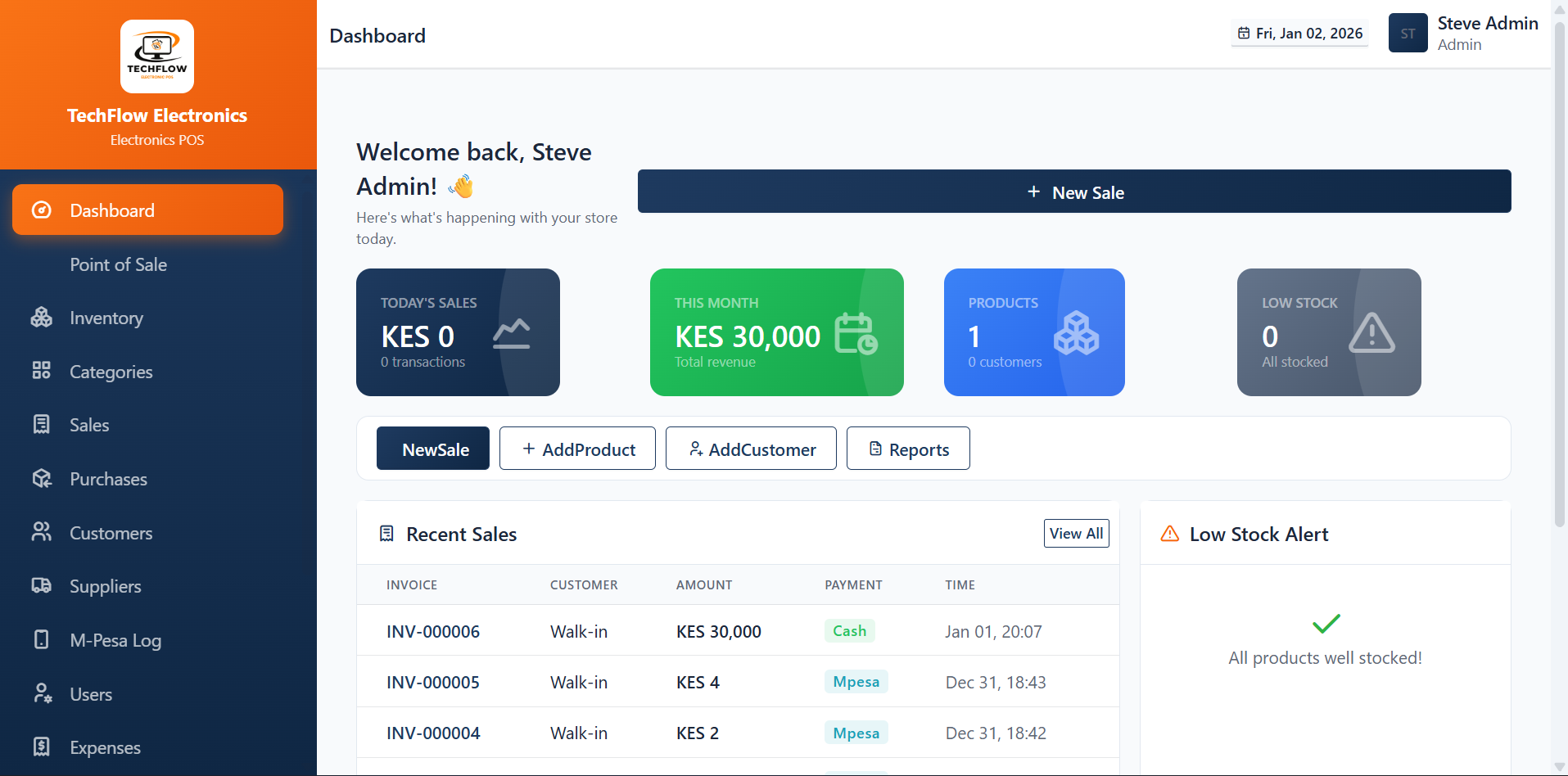Click the New Sale banner button

click(x=1073, y=192)
